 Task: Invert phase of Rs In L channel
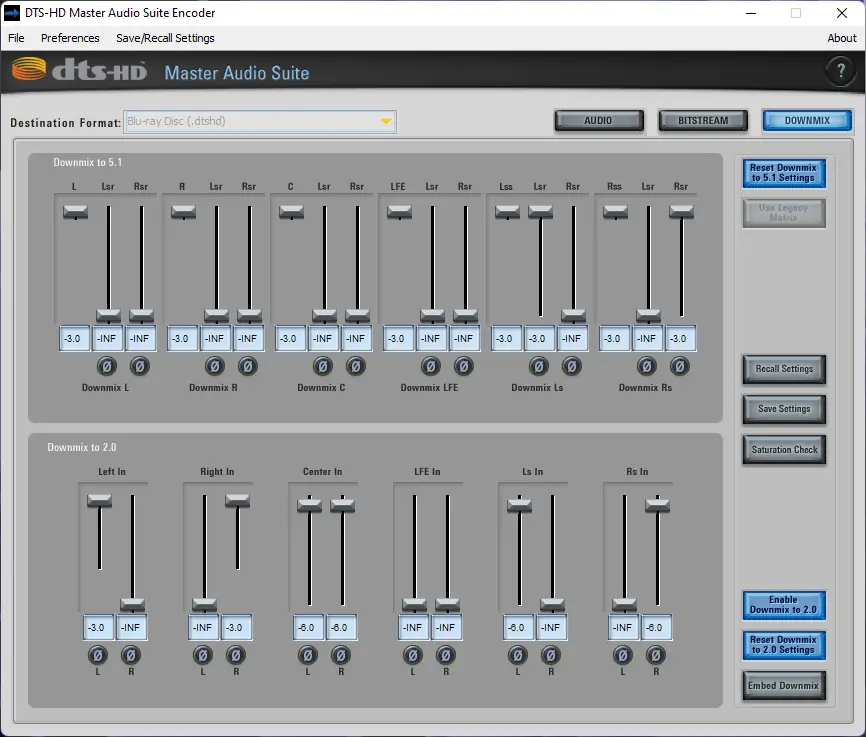pos(622,655)
